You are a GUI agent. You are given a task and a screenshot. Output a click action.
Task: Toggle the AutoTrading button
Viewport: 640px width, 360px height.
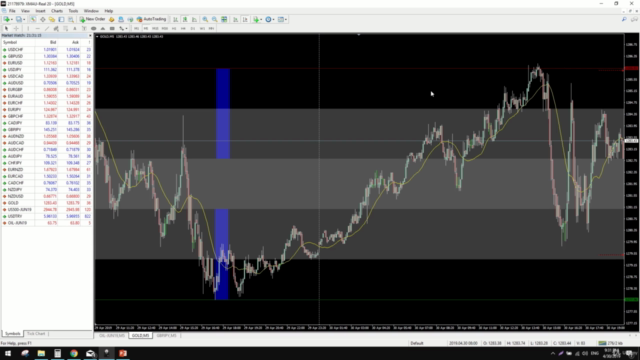pyautogui.click(x=151, y=19)
